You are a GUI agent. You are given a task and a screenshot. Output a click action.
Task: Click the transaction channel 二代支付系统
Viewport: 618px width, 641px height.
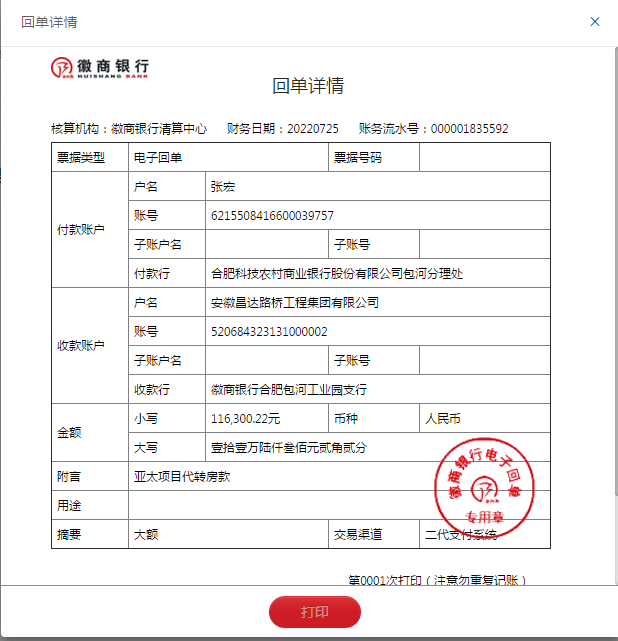460,535
